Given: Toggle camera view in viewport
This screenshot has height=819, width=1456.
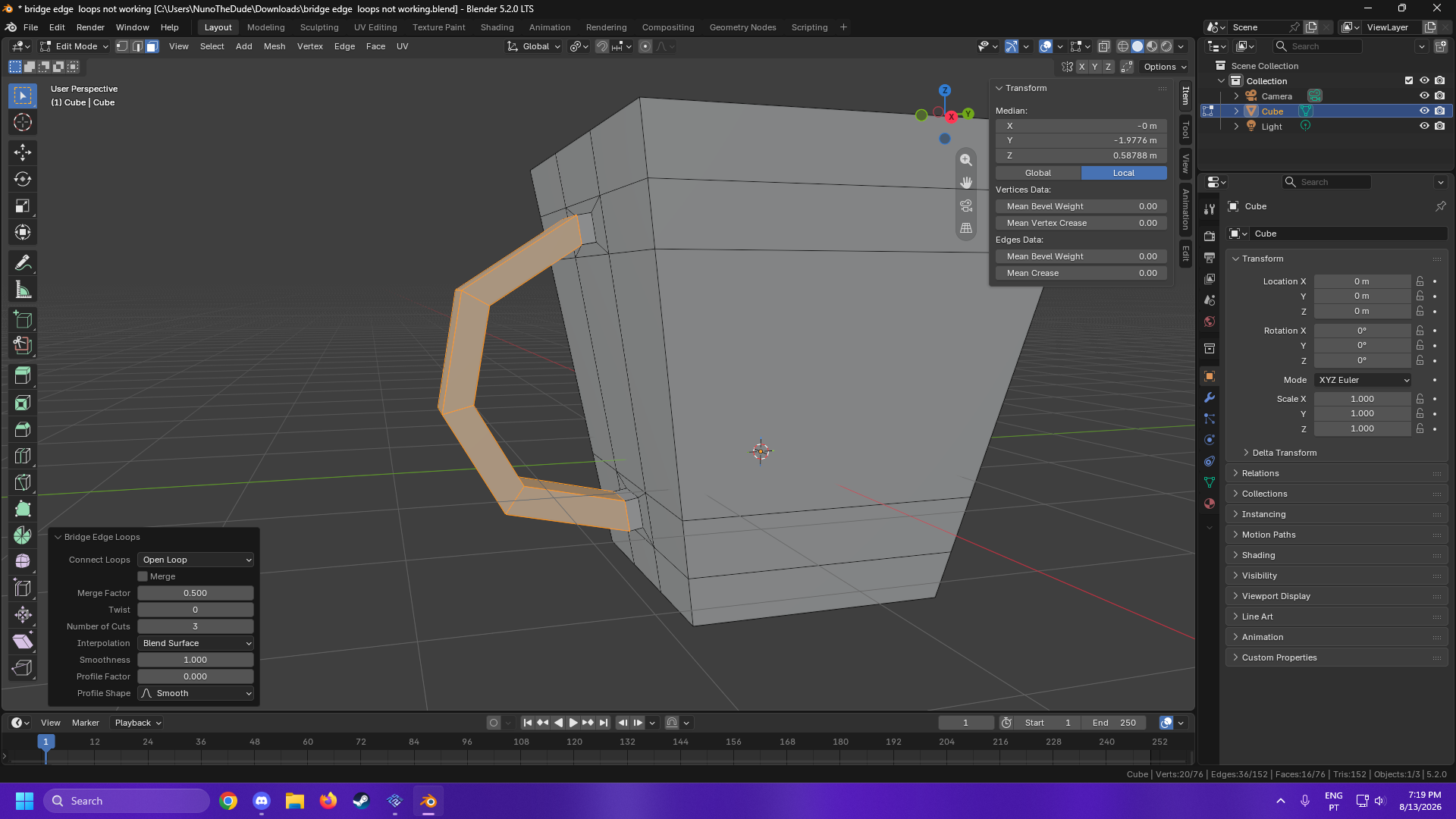Looking at the screenshot, I should pos(966,206).
